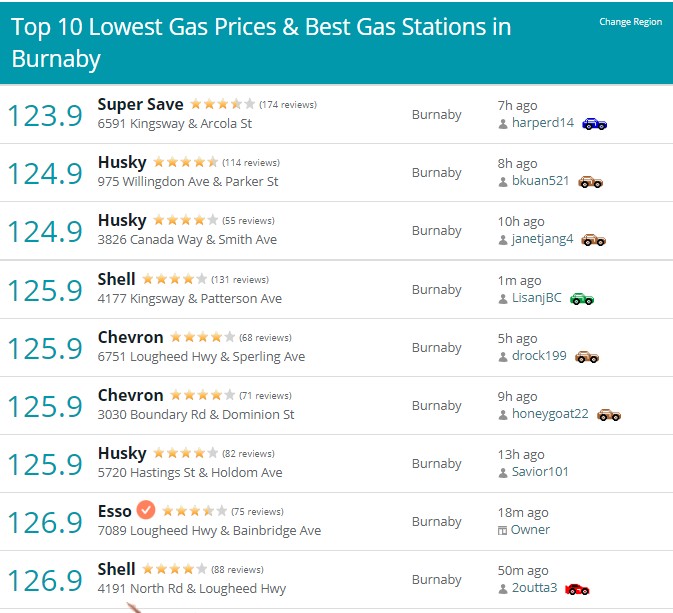Viewport: 673px width, 613px height.
Task: Open the 131 reviews for Shell
Action: click(x=240, y=280)
